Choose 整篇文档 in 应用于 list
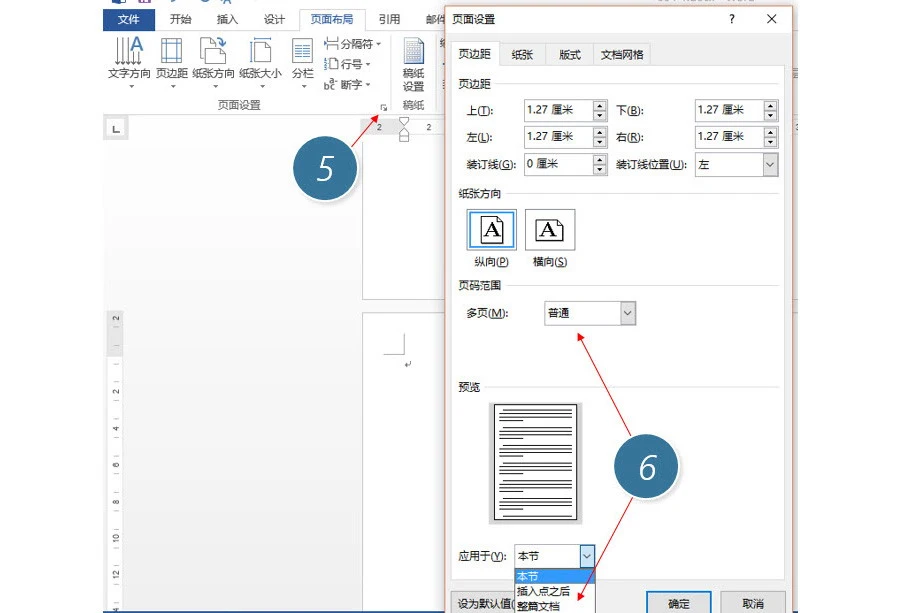The image size is (900, 613). coord(538,606)
